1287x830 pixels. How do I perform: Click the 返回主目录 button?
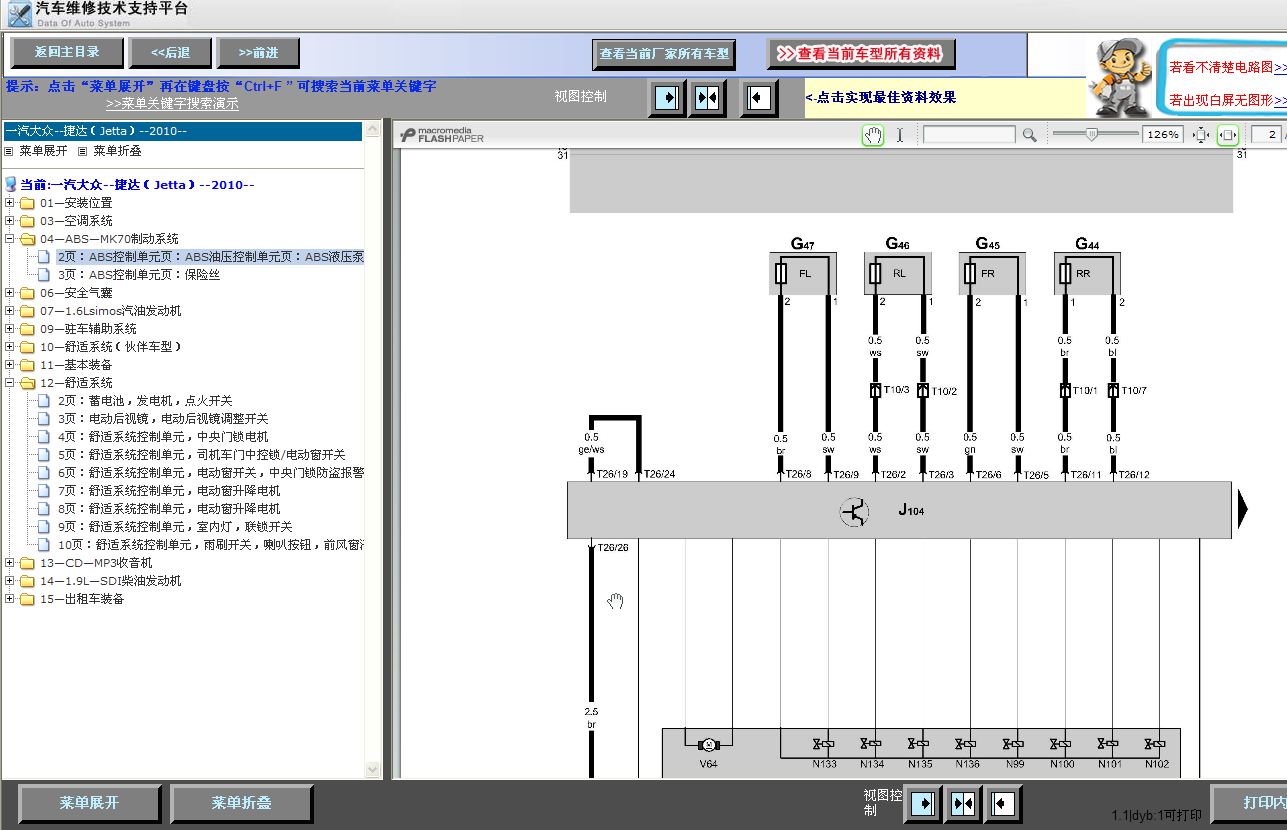[68, 53]
